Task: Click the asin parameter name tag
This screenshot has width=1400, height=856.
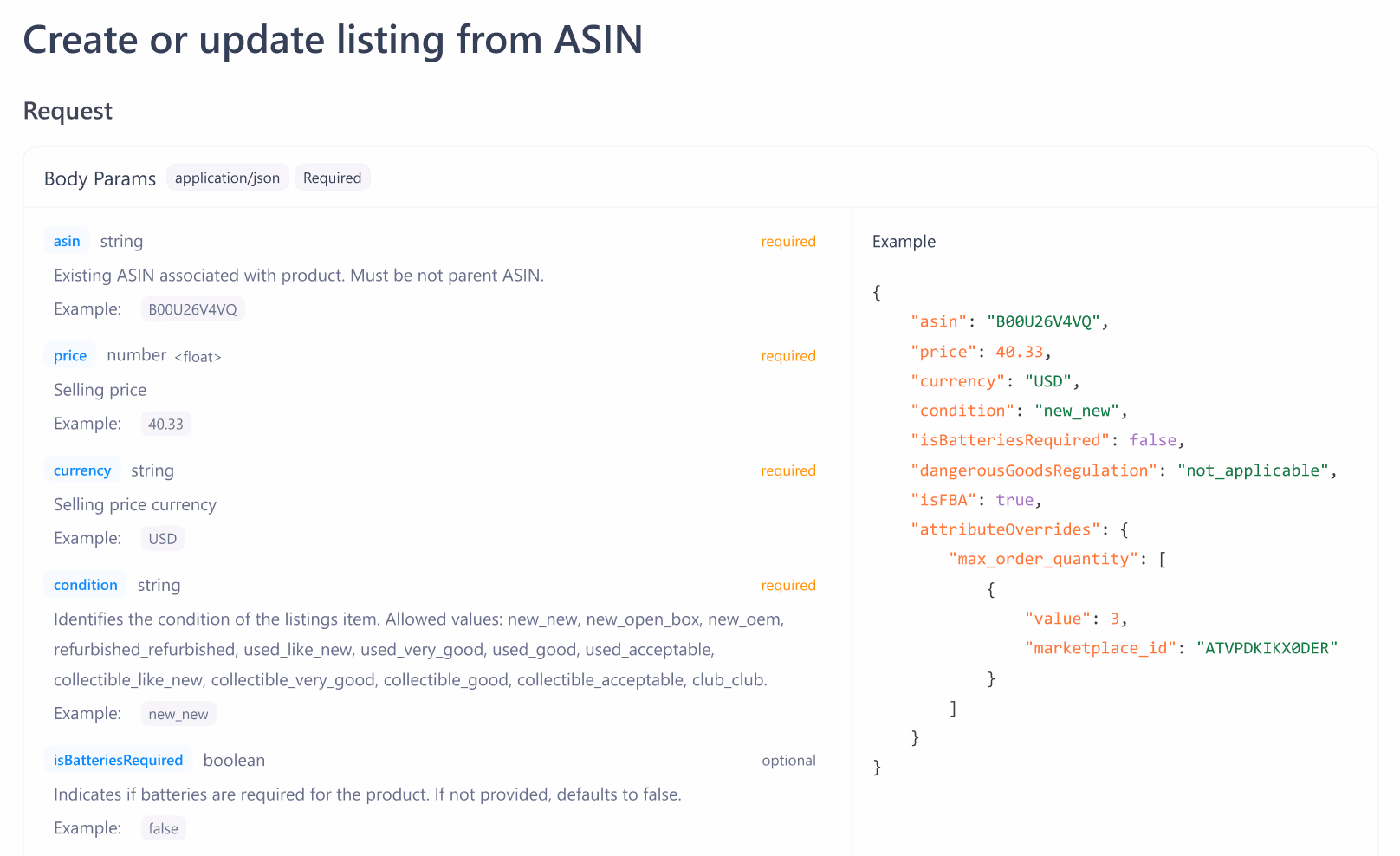Action: (67, 241)
